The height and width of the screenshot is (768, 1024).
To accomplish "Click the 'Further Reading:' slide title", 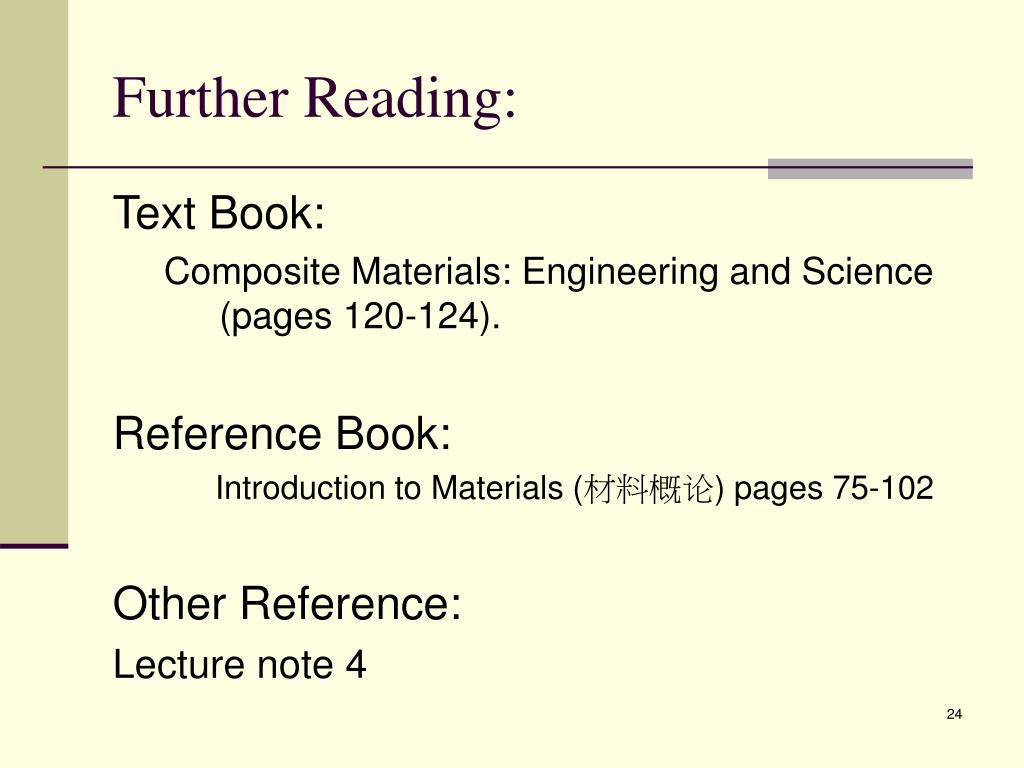I will point(315,99).
